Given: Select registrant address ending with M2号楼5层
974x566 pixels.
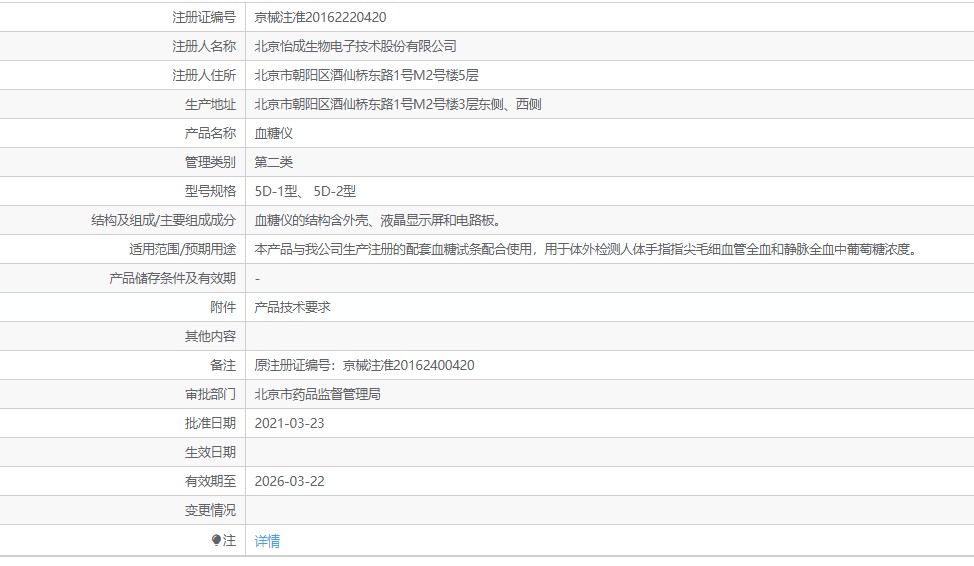Looking at the screenshot, I should (366, 75).
